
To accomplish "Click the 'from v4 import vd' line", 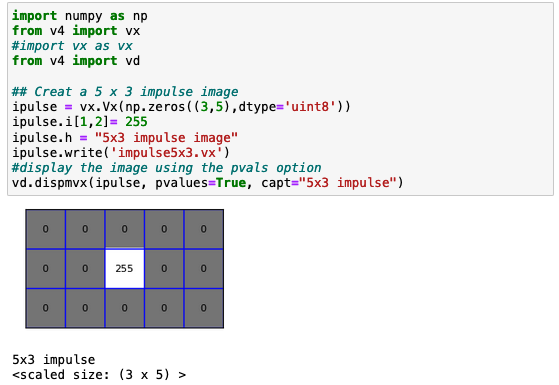I will pyautogui.click(x=76, y=61).
